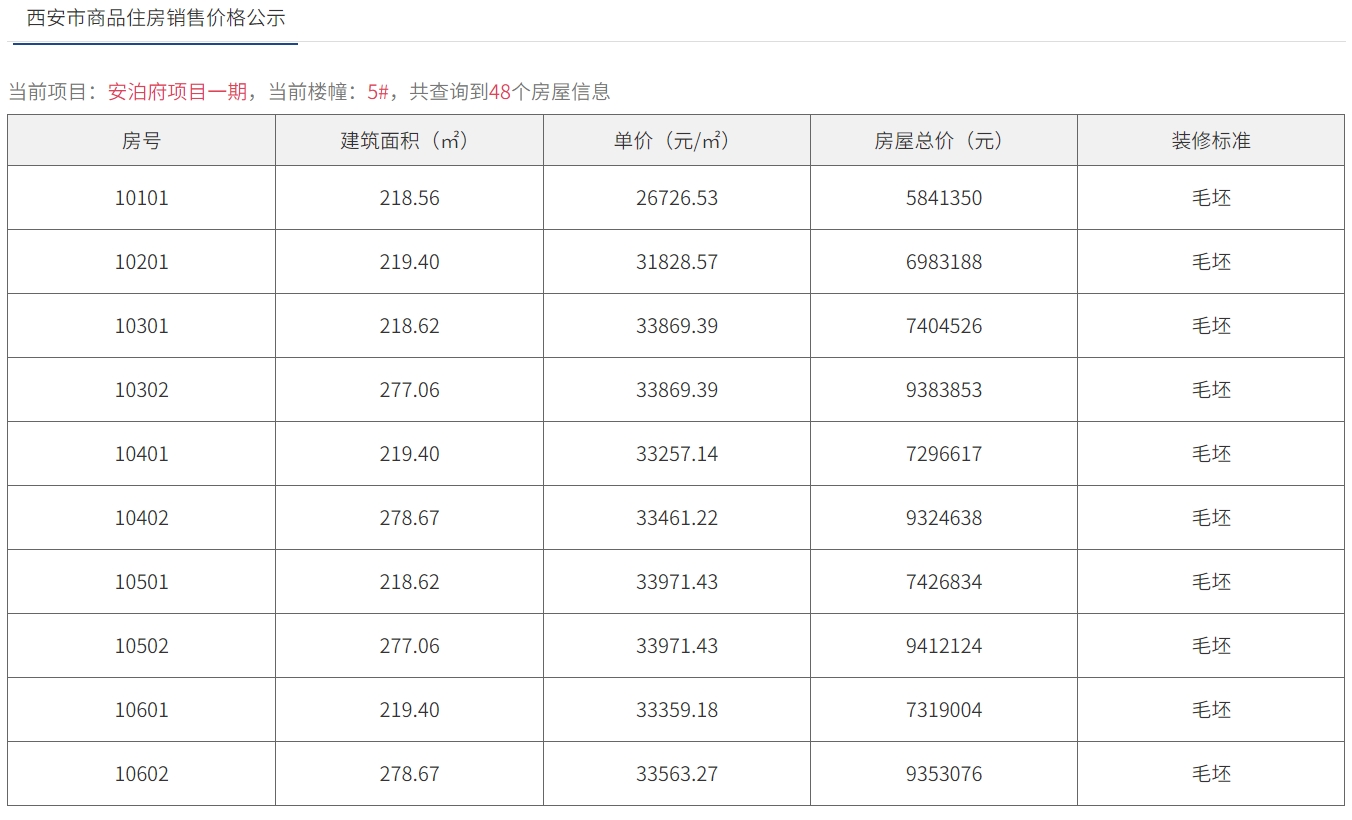Click room number 10302 cell
Screen dimensions: 1352x820
[142, 390]
